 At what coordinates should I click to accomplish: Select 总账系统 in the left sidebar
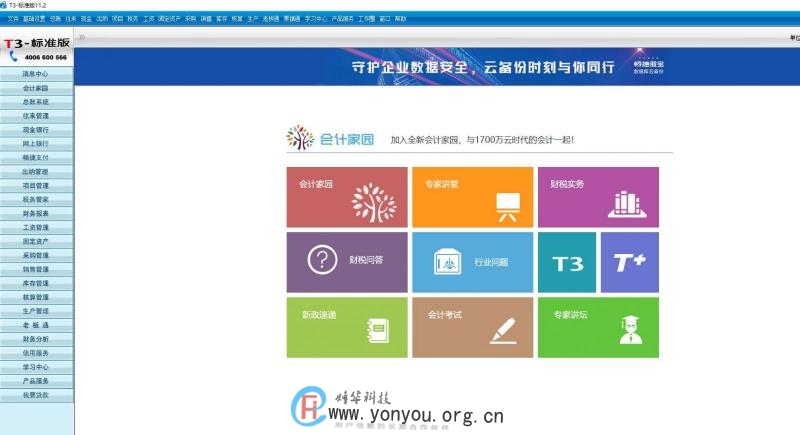click(36, 102)
